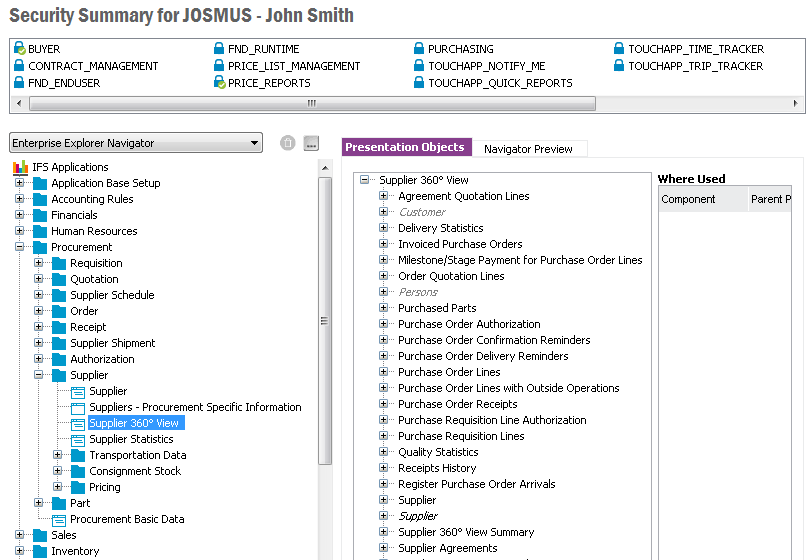Click the roles list right scroll arrow
Image resolution: width=808 pixels, height=560 pixels.
(796, 104)
